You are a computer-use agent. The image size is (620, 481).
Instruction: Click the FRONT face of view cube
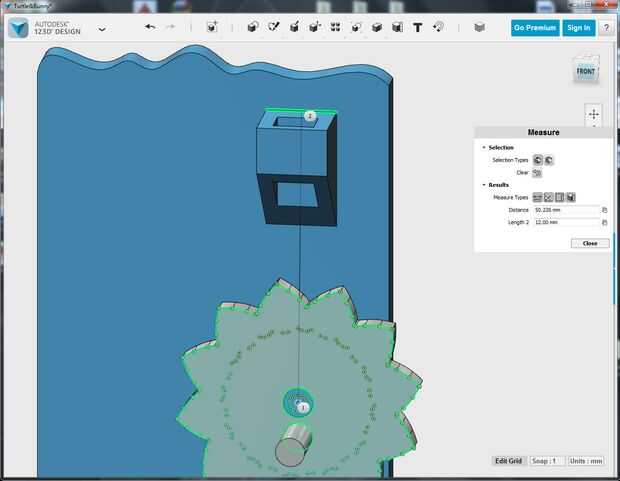[586, 72]
